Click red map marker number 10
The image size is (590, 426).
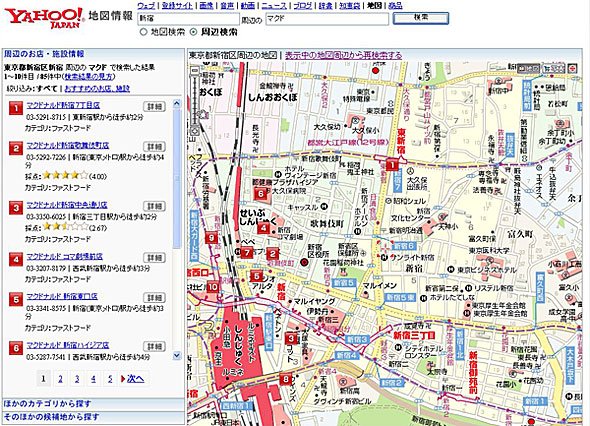coord(213,287)
